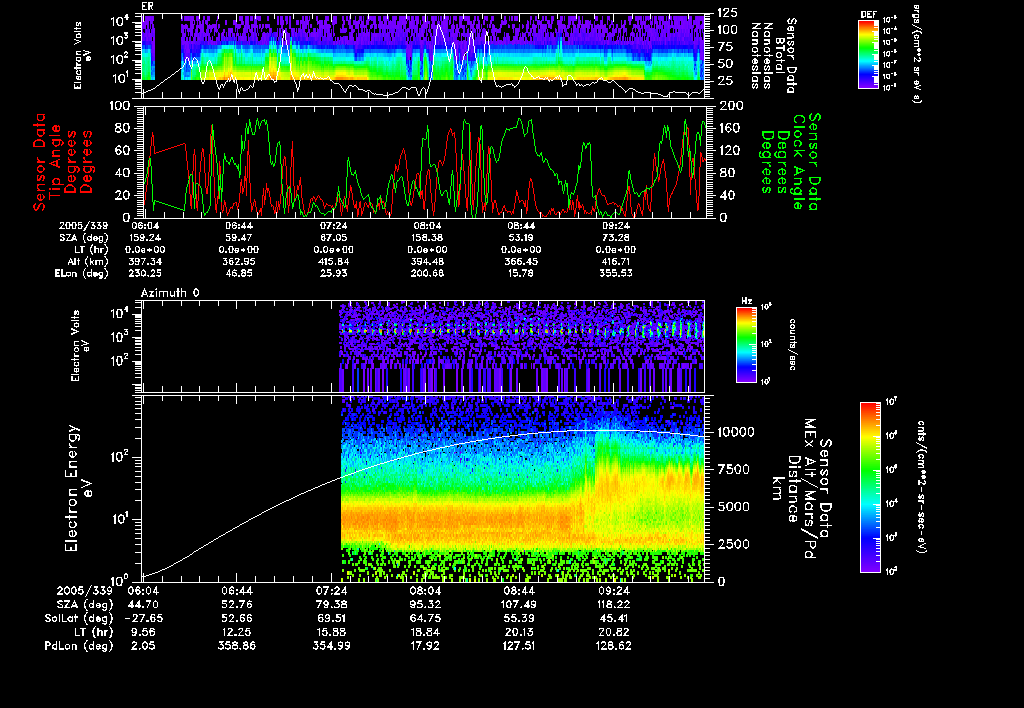Select altitude value 415.84
This screenshot has height=708, width=1024.
[x=333, y=261]
